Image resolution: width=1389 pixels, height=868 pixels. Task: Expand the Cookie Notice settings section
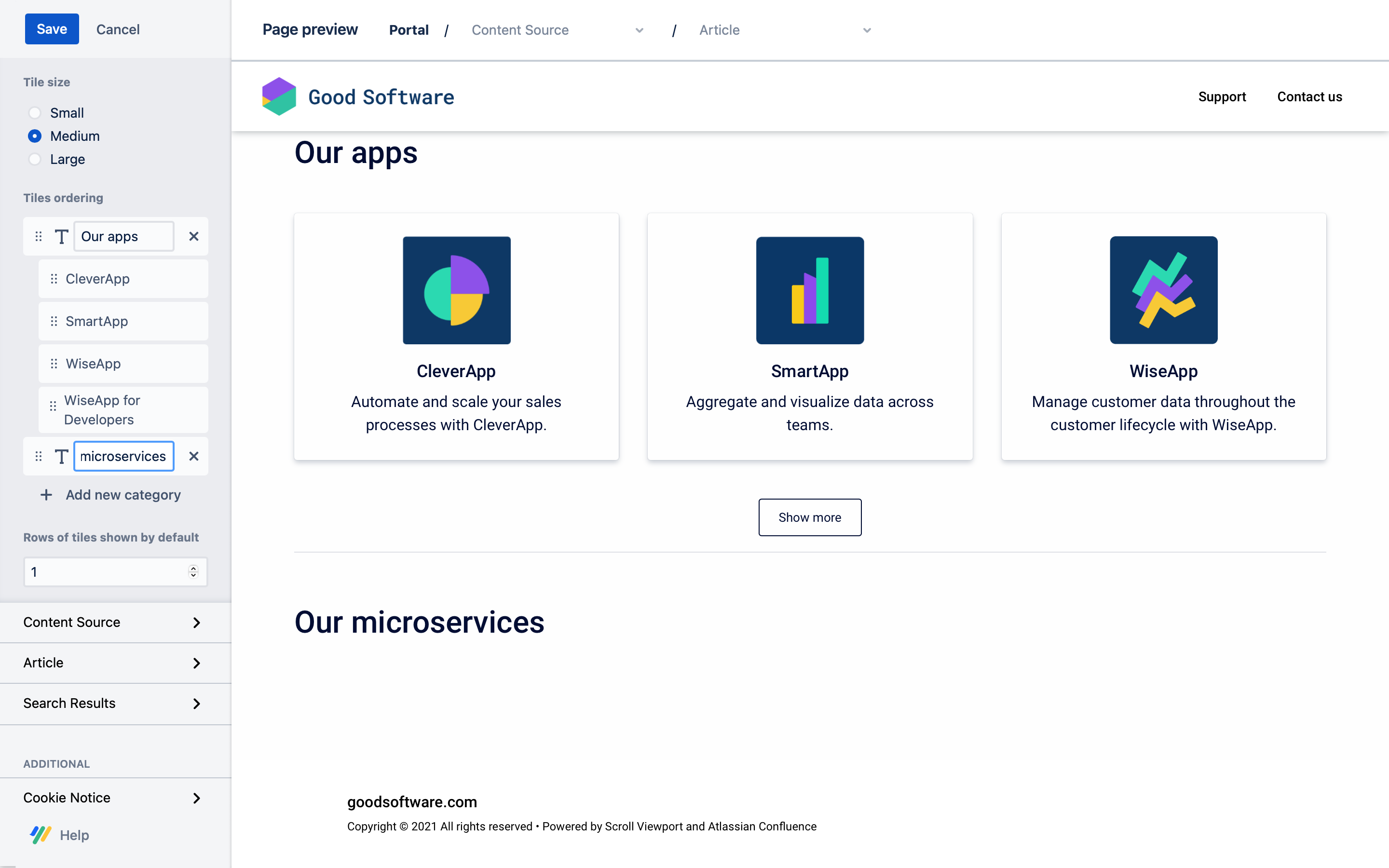click(x=115, y=798)
